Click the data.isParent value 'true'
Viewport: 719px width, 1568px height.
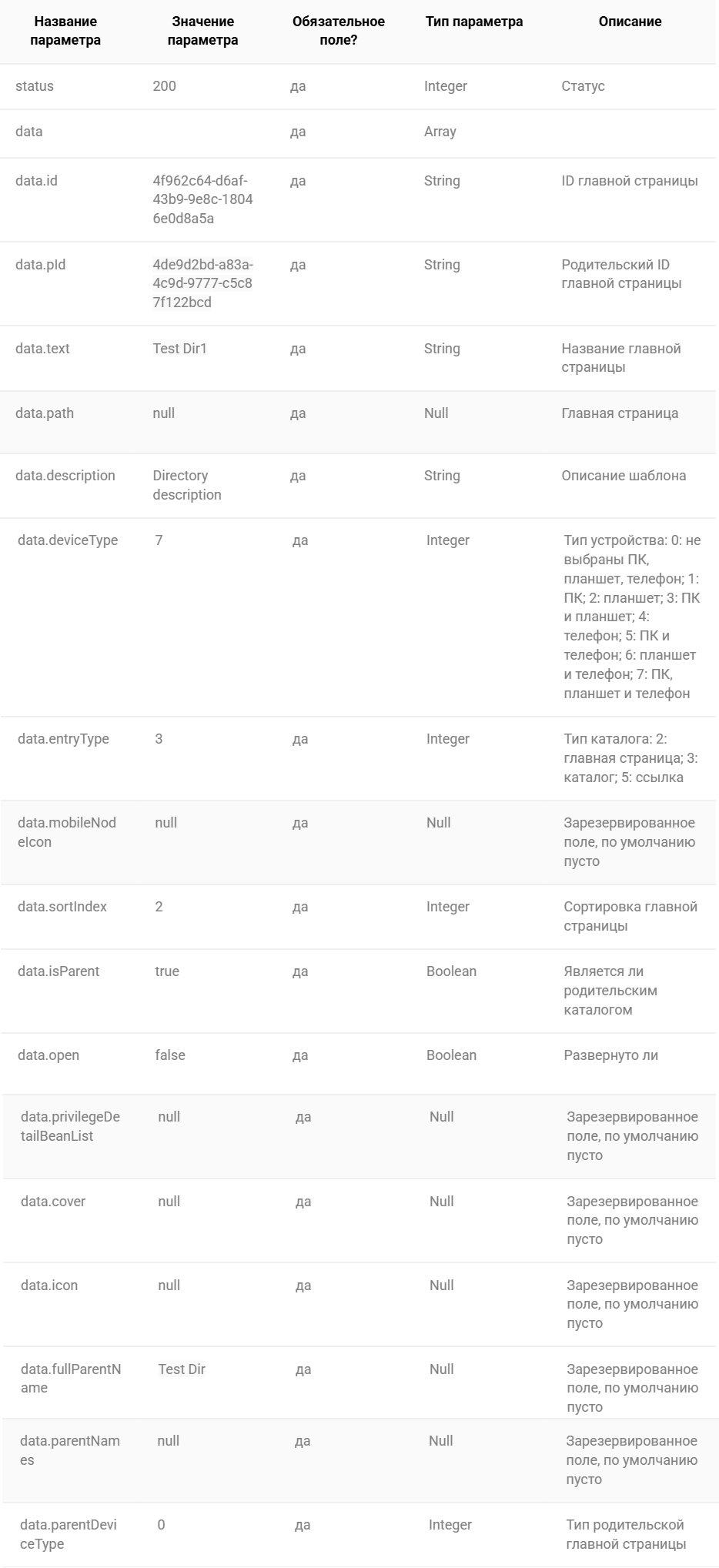(x=167, y=971)
